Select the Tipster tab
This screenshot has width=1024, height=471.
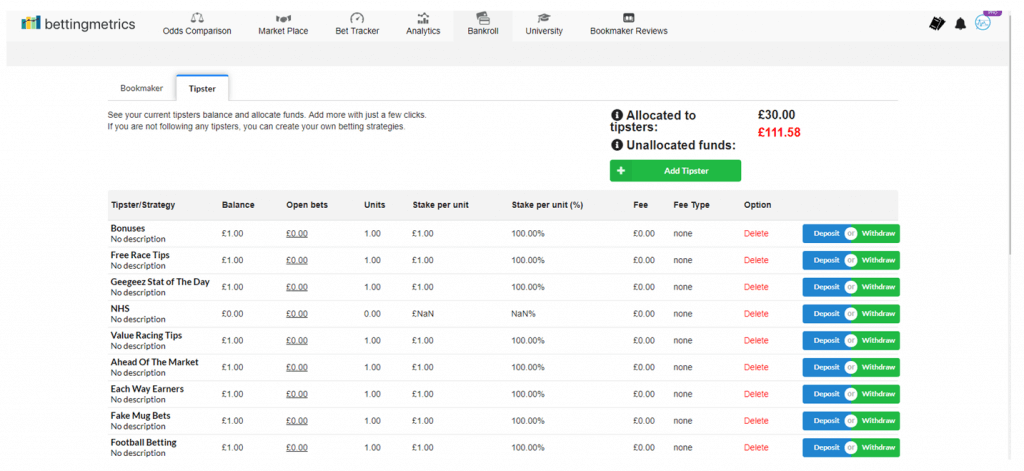tap(202, 88)
